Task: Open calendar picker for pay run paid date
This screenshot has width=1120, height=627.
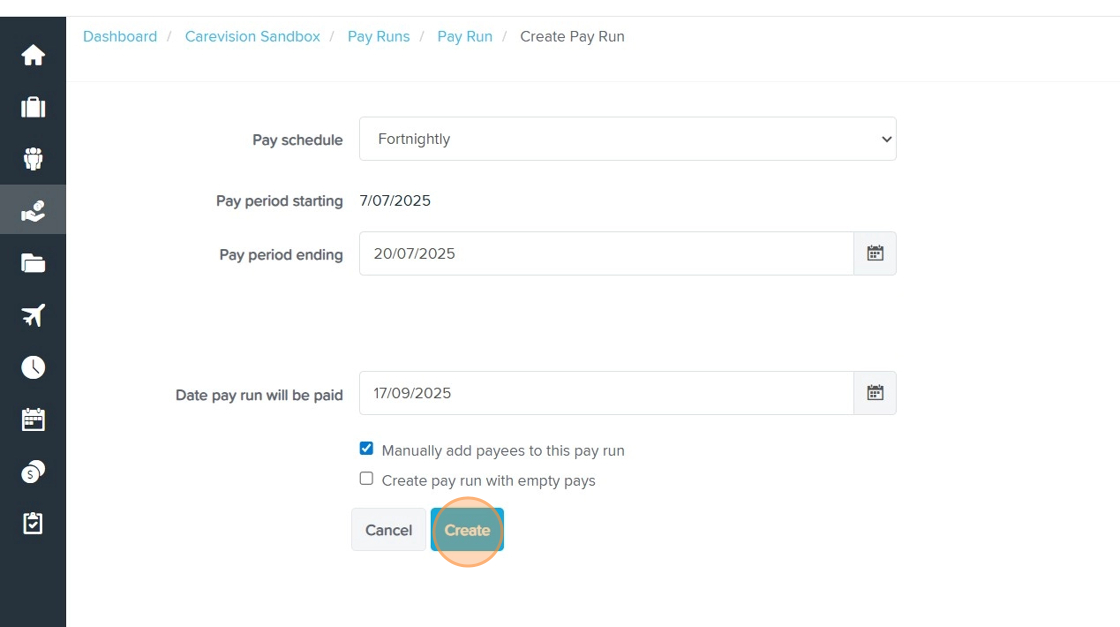Action: click(x=875, y=393)
